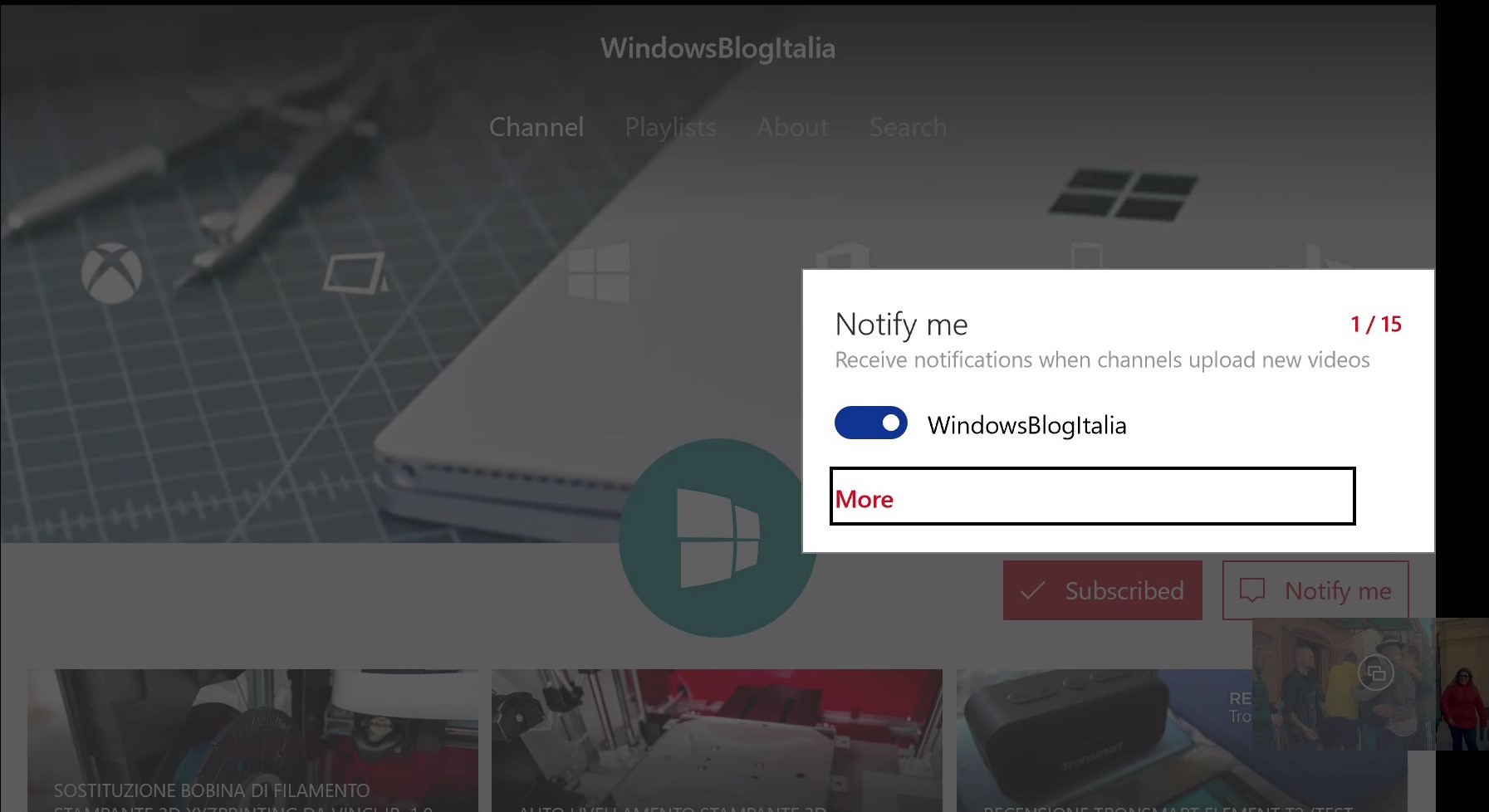The image size is (1489, 812).
Task: Open the 3D printer bed leveling video thumbnail
Action: tap(717, 741)
